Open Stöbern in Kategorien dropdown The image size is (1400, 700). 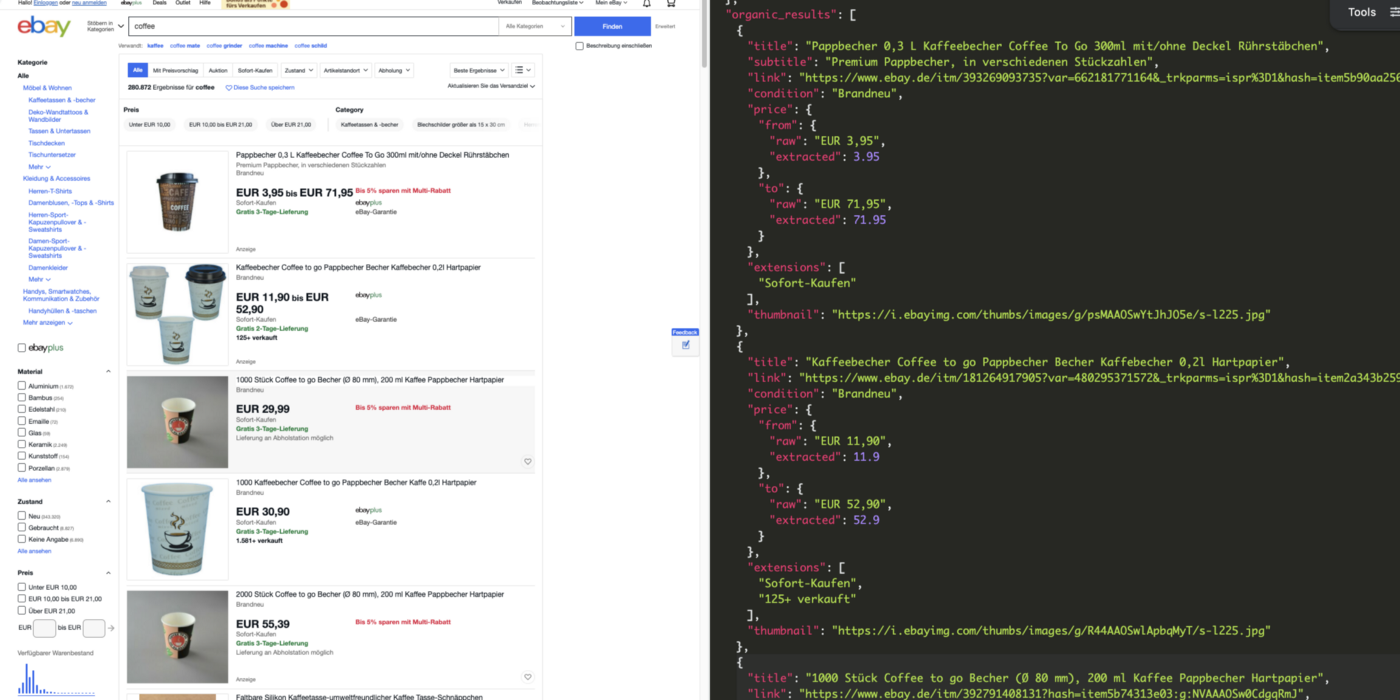click(x=105, y=26)
